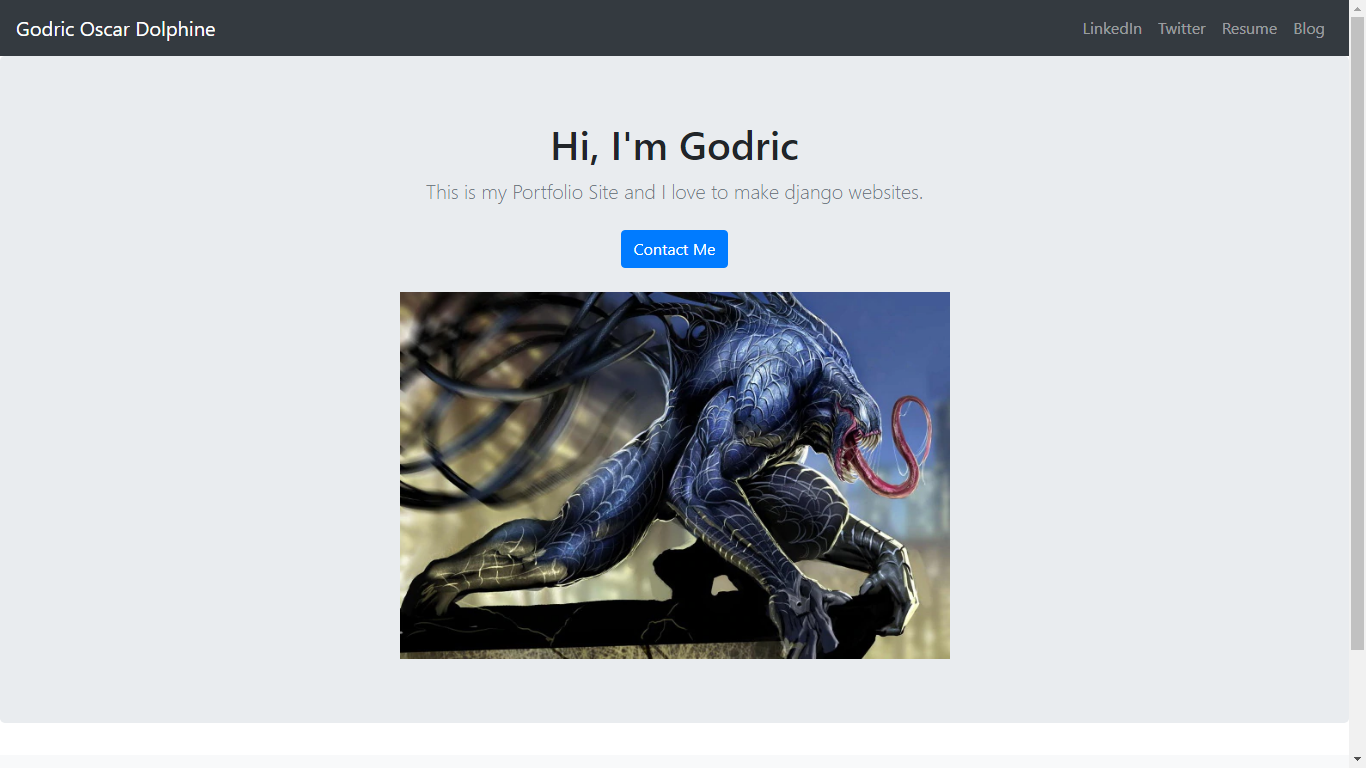Click the Godric Oscar Dolphine brand title

[x=116, y=29]
